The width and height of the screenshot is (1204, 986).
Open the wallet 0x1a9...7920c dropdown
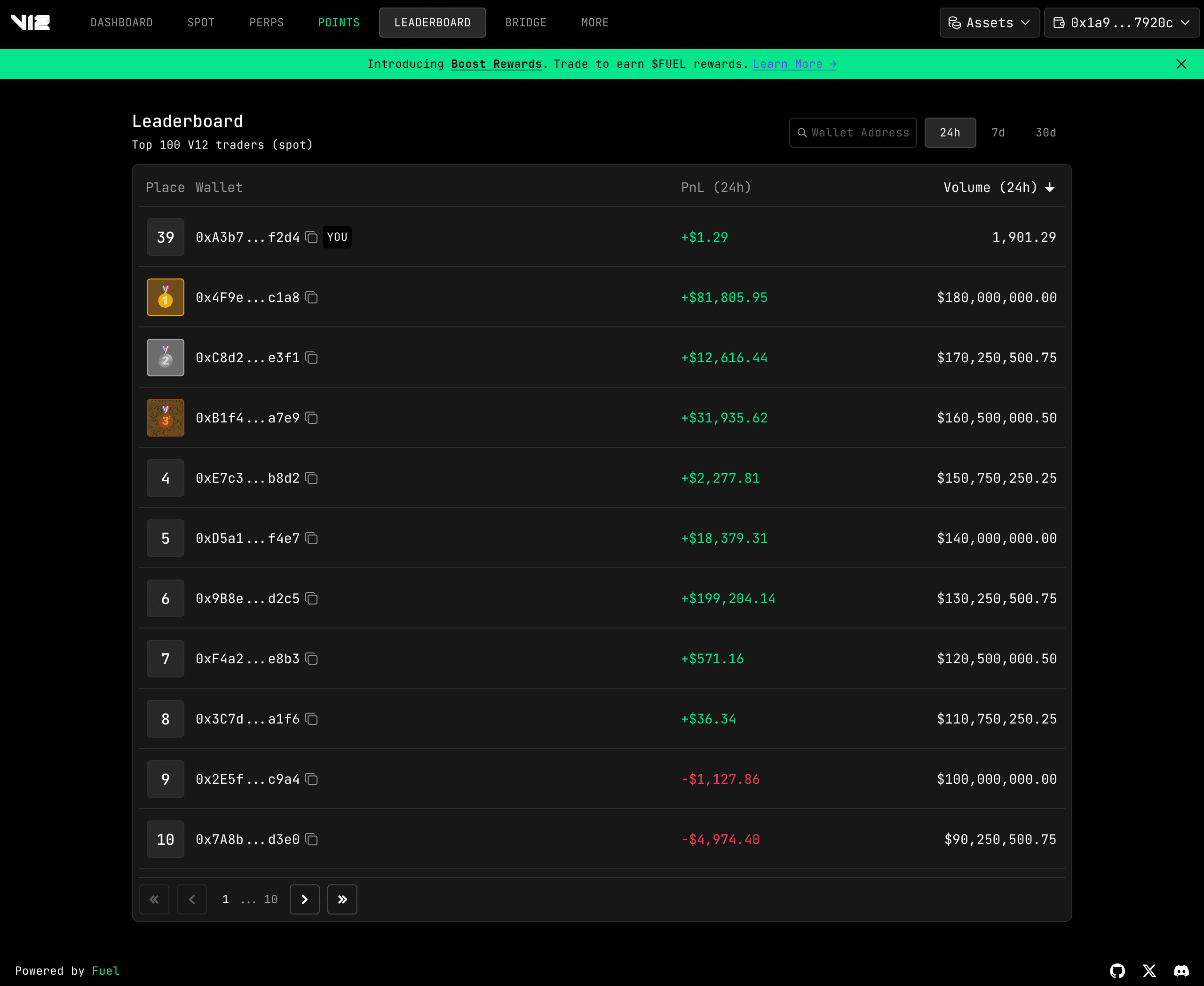tap(1121, 23)
